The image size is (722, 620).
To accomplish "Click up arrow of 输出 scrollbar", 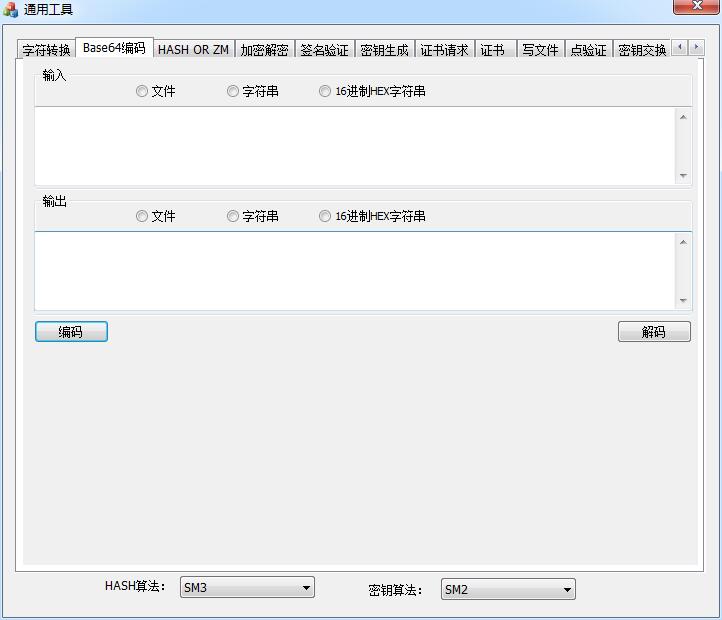I will click(x=683, y=242).
